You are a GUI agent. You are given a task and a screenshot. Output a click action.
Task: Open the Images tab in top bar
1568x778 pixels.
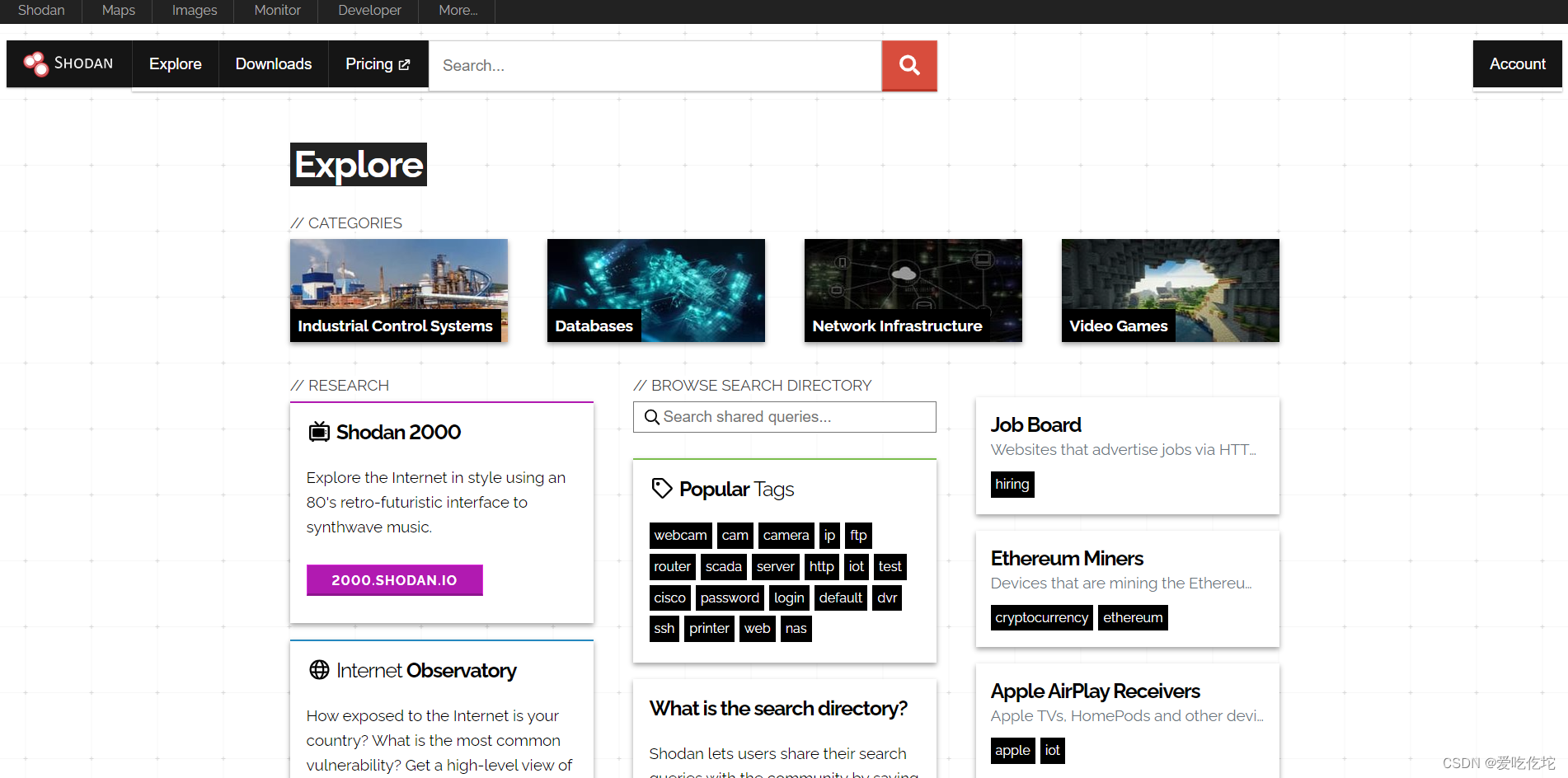(x=195, y=11)
